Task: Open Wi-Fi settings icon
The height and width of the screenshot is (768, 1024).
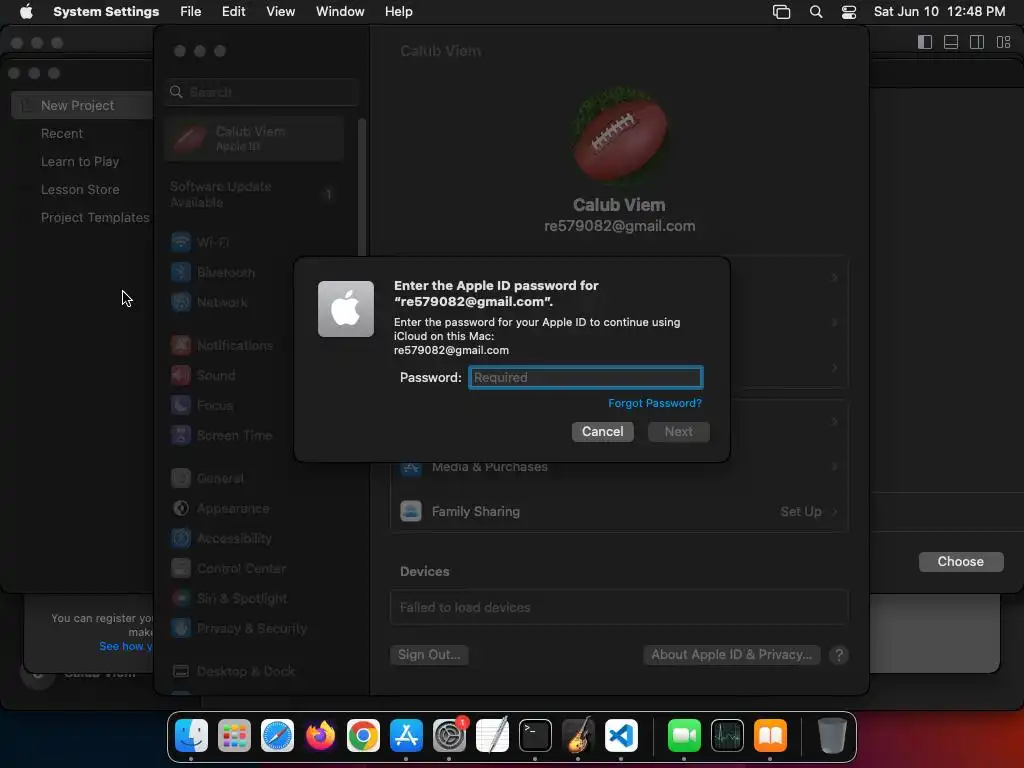Action: [181, 242]
